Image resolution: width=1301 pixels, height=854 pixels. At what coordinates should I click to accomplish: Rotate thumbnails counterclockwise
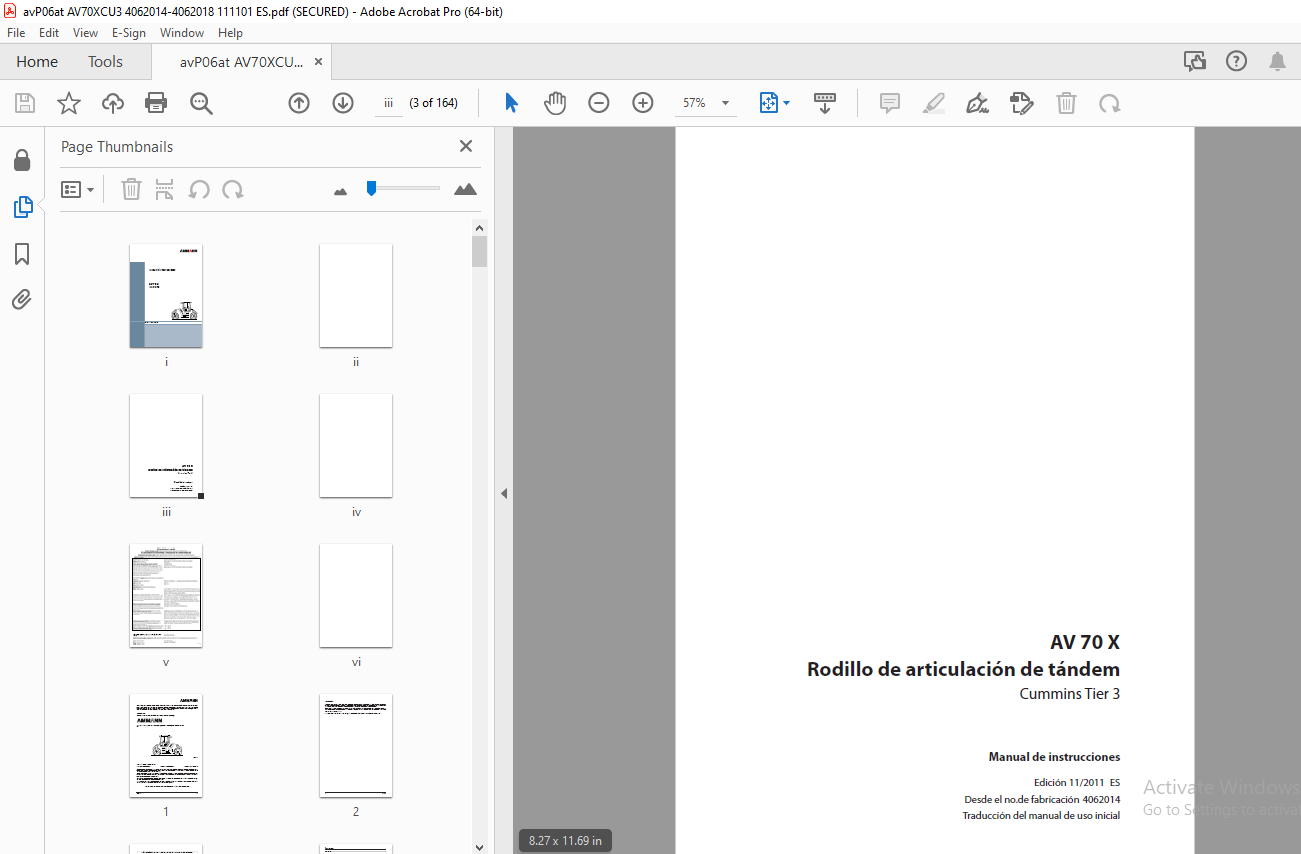pos(199,189)
